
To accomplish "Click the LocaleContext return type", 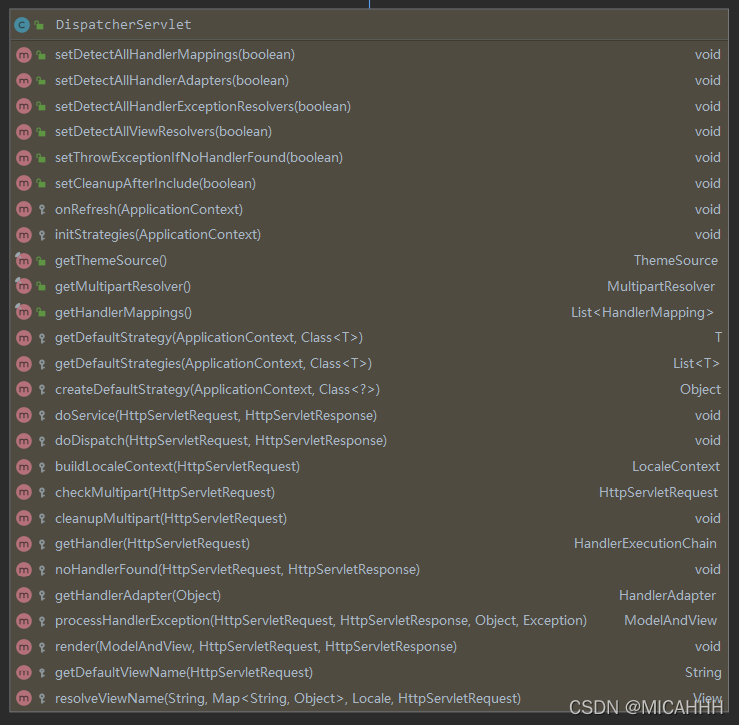I will point(676,466).
